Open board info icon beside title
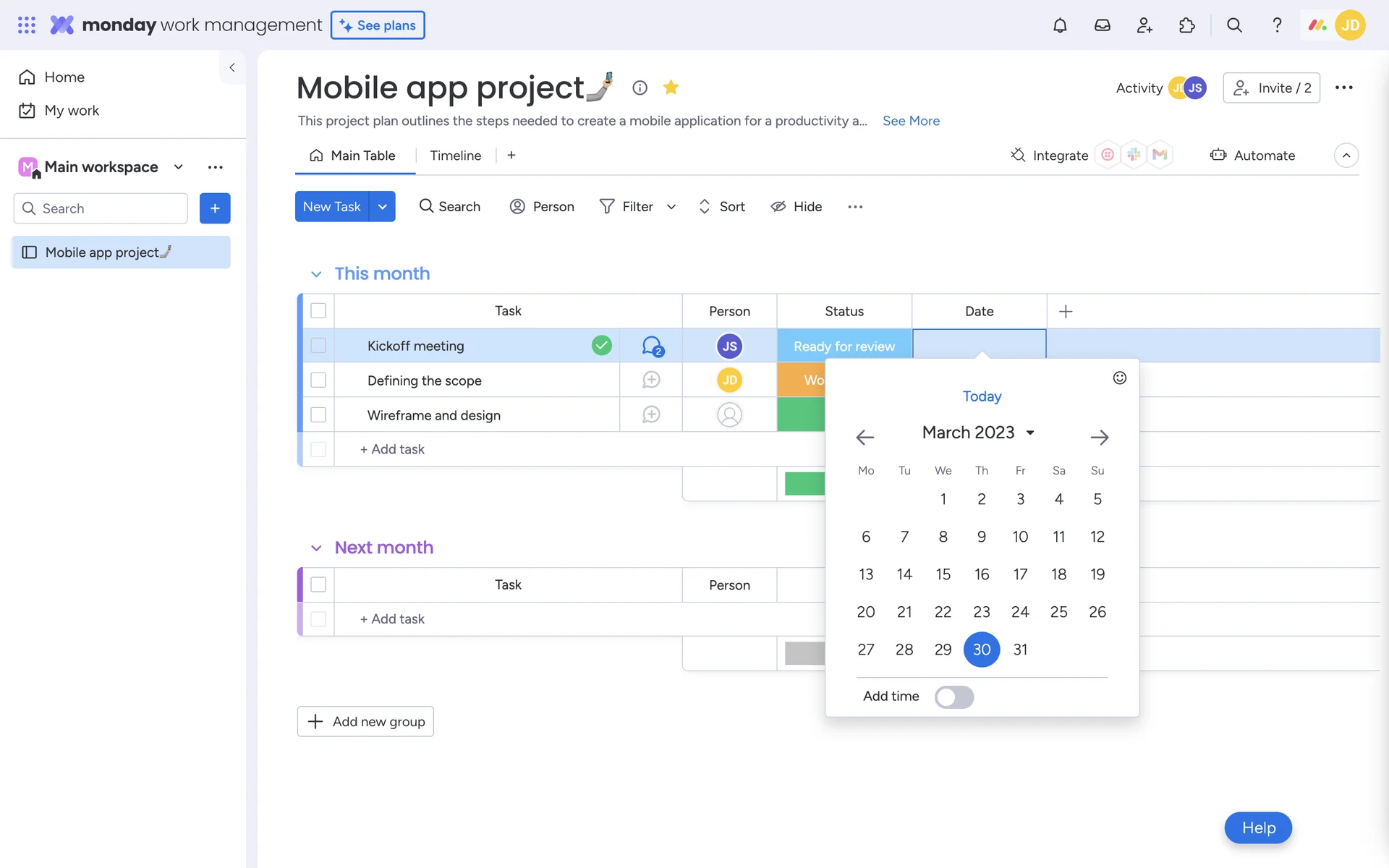Image resolution: width=1389 pixels, height=868 pixels. click(x=640, y=88)
